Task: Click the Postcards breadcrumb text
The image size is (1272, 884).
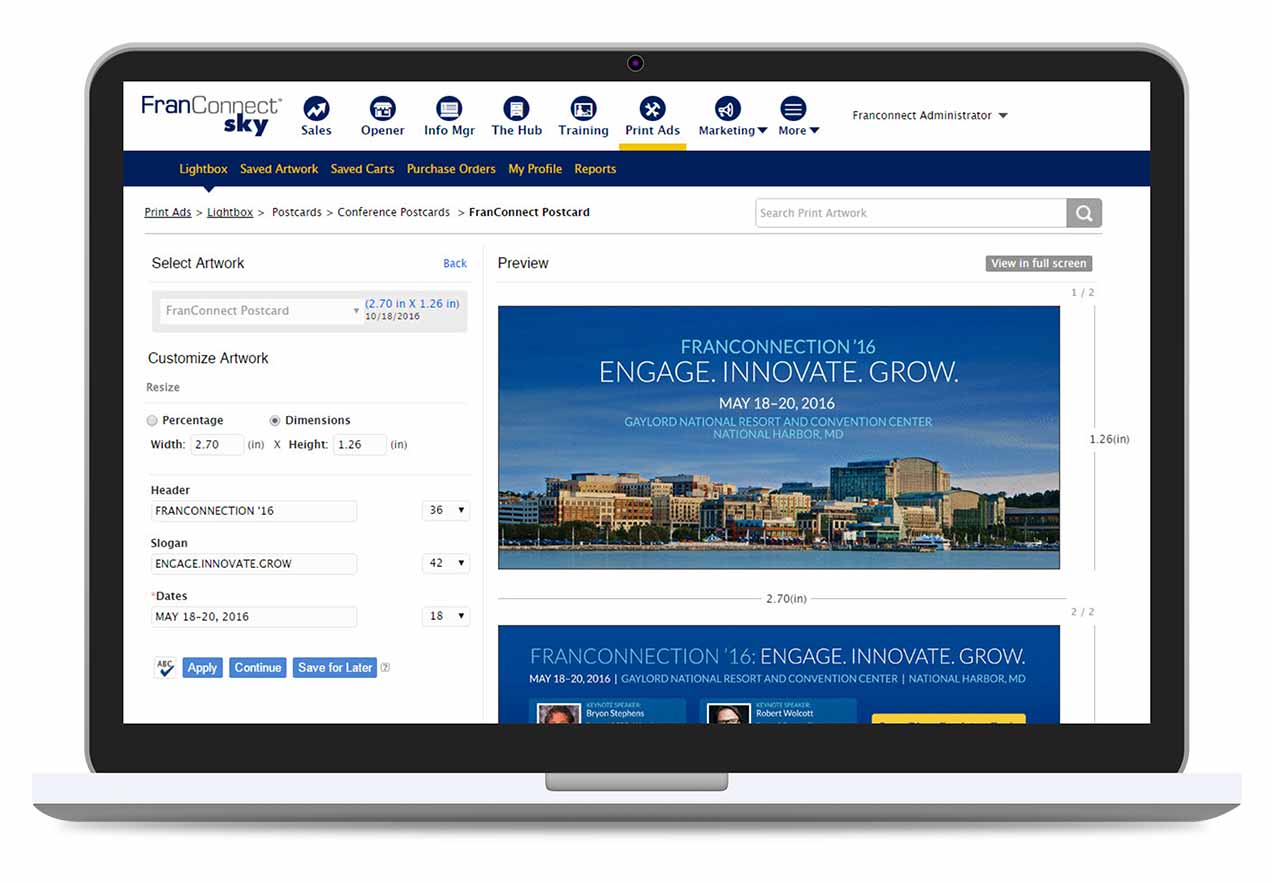Action: pos(297,212)
